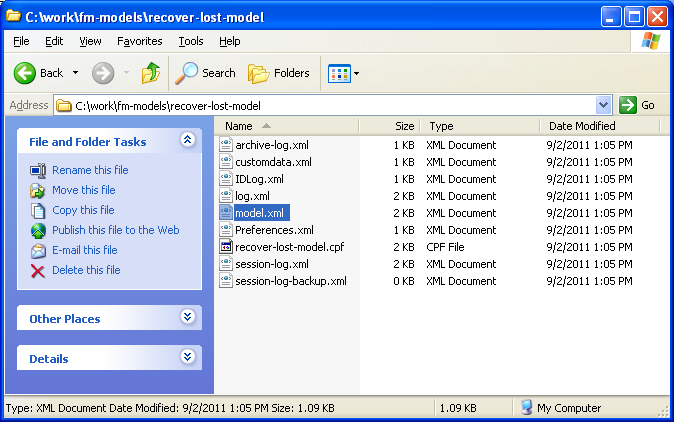Click the Move task folder icon

pos(38,190)
